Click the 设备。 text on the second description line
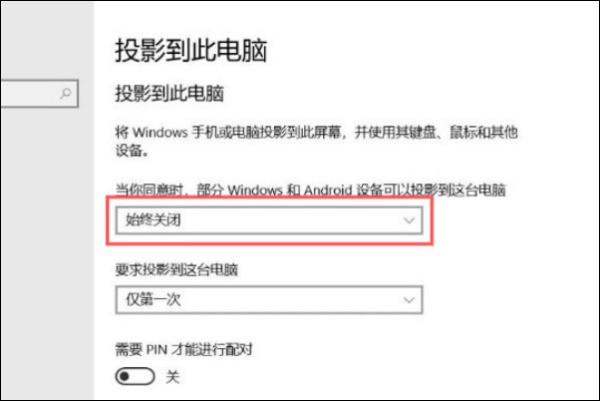 pyautogui.click(x=132, y=151)
